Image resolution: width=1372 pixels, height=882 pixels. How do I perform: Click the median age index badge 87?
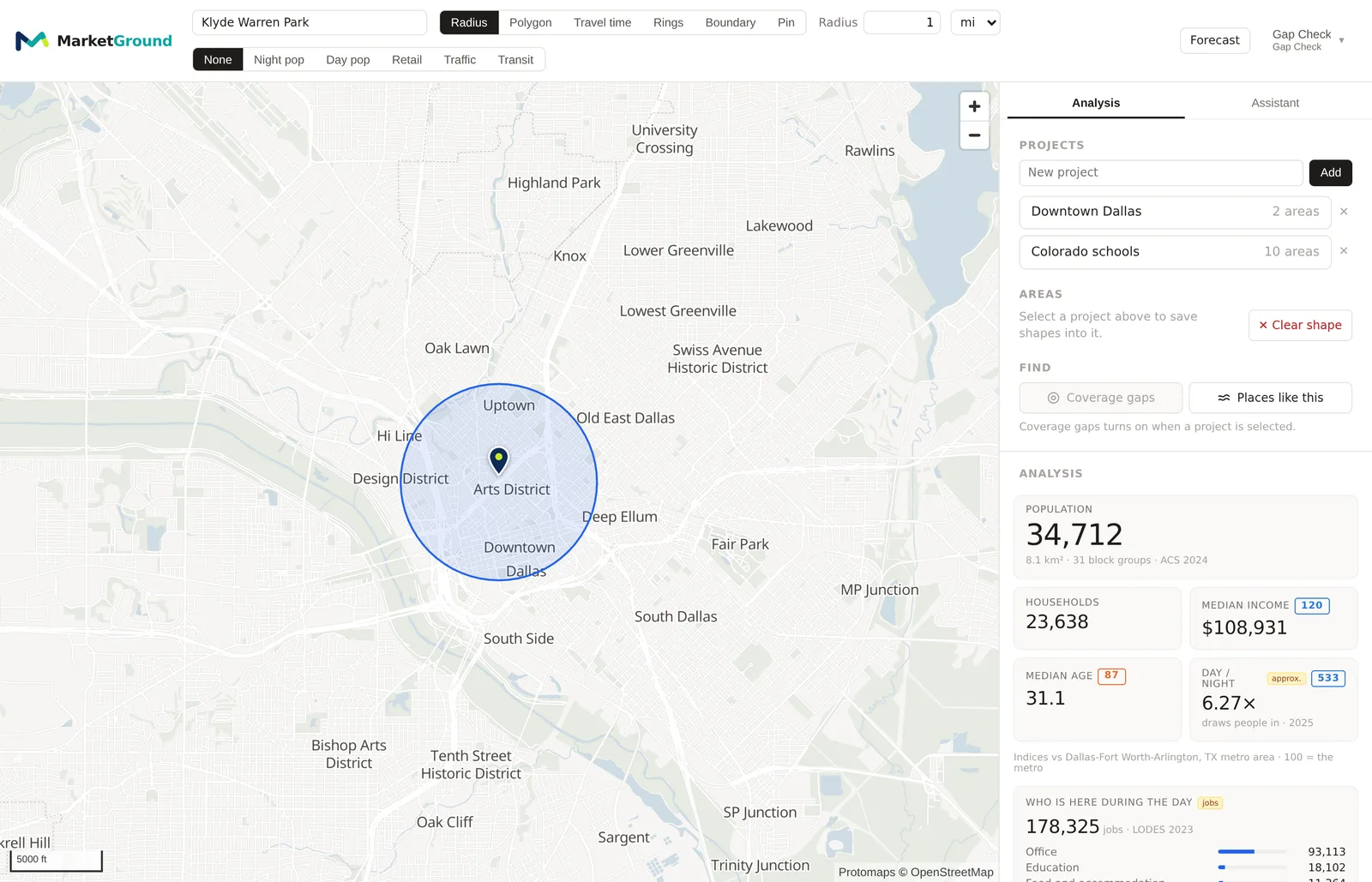point(1111,675)
